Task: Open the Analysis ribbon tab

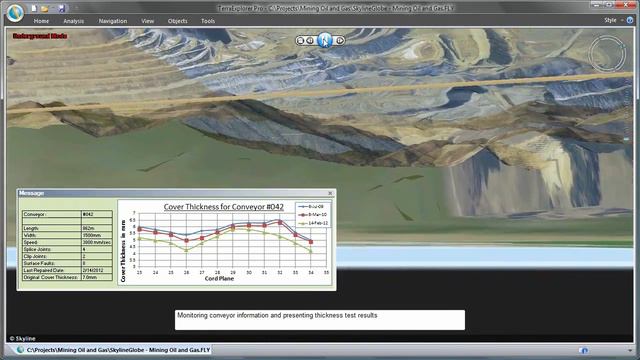Action: tap(73, 21)
